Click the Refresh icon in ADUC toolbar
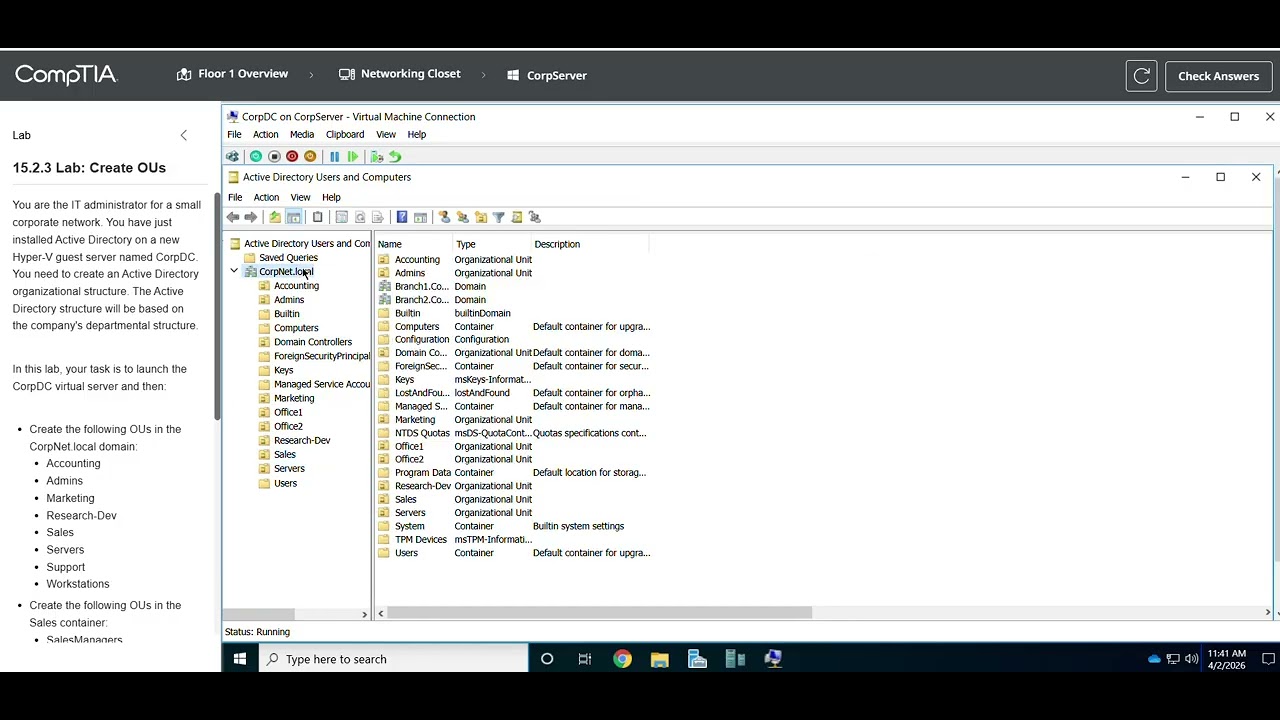 [360, 217]
